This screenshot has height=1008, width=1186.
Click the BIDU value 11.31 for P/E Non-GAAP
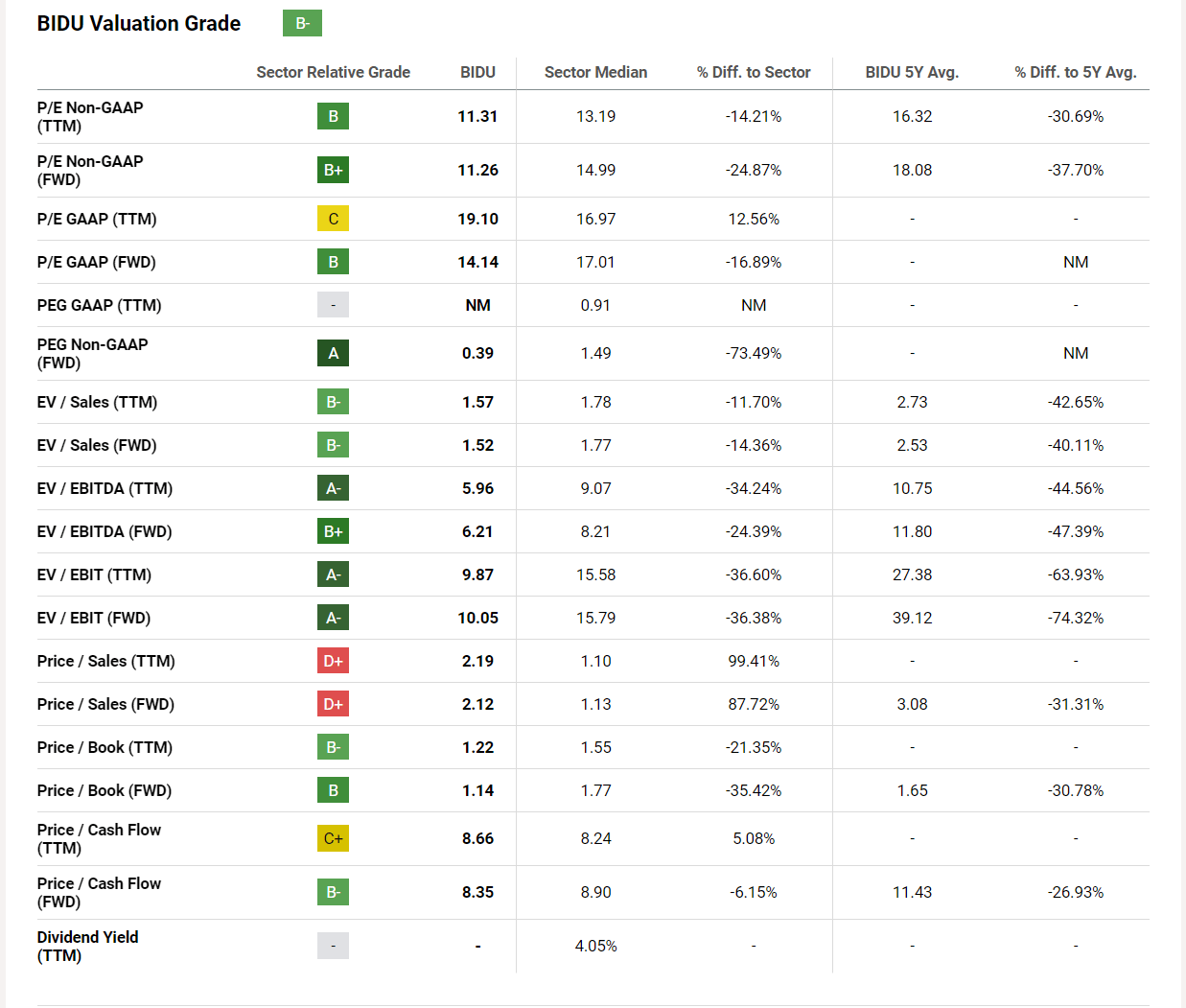(x=477, y=116)
